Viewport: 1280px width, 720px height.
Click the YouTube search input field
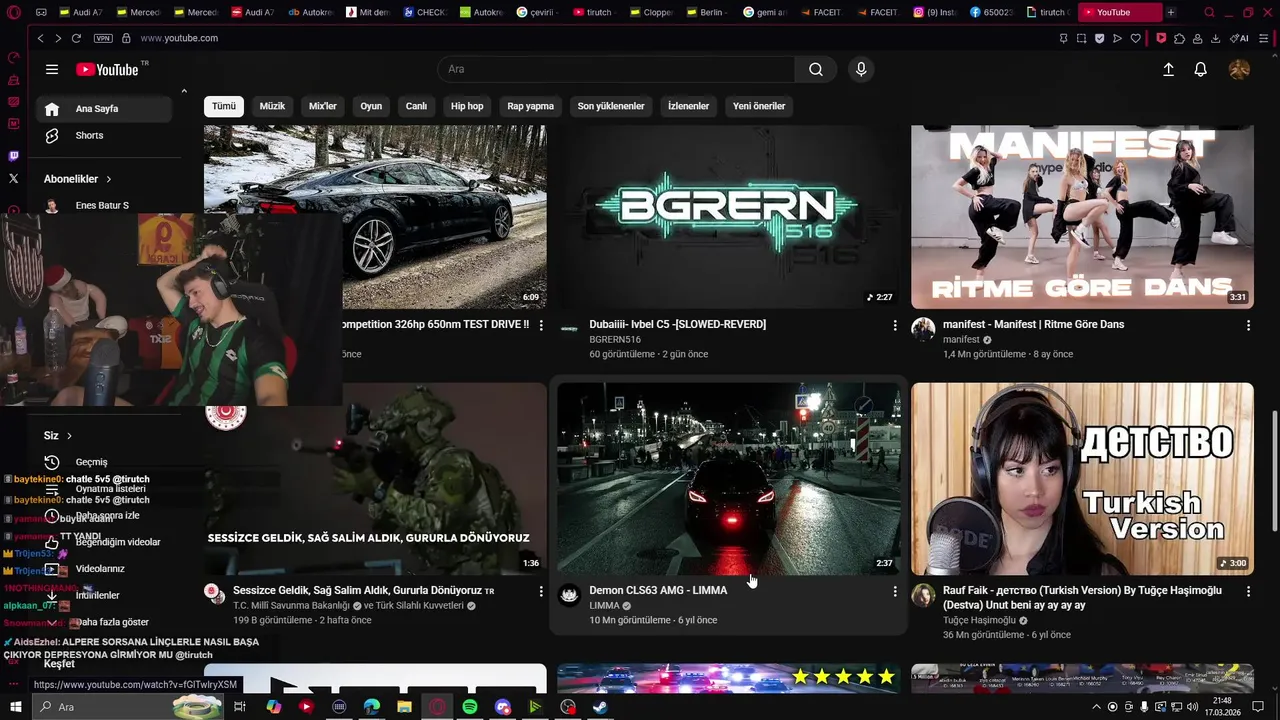coord(617,69)
